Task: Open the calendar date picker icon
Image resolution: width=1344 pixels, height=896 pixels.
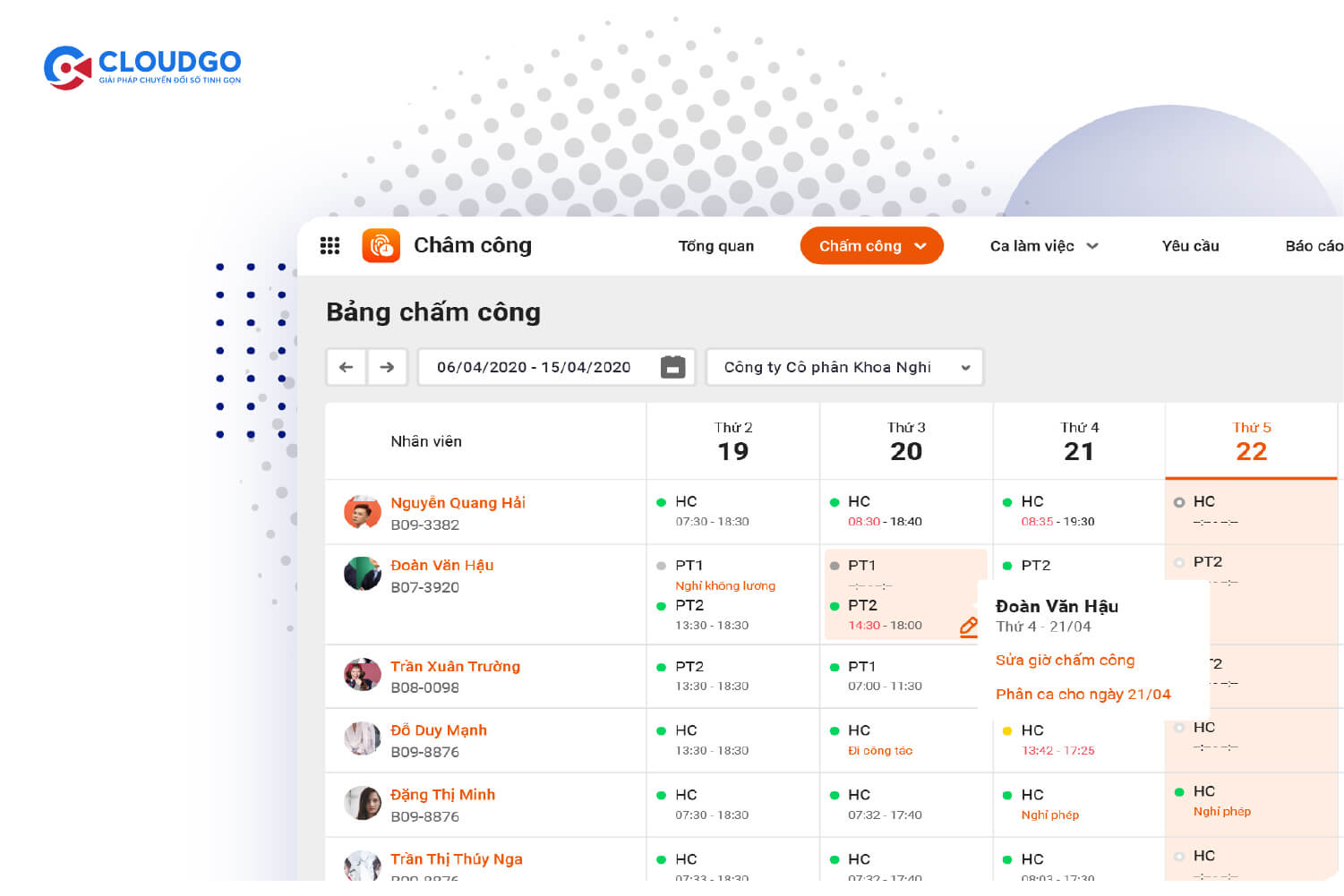Action: tap(672, 367)
